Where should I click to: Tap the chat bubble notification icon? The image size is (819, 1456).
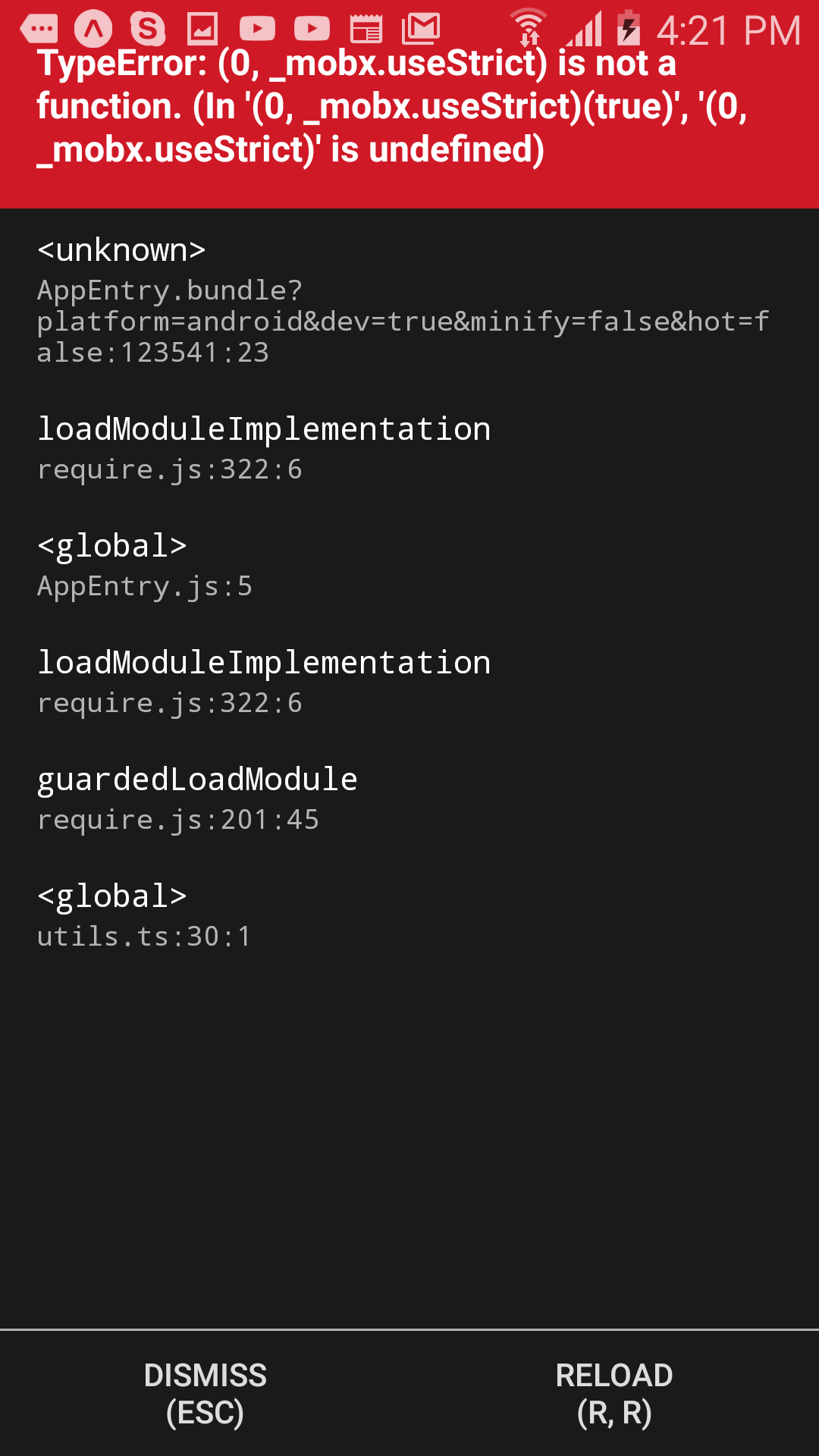[x=42, y=29]
